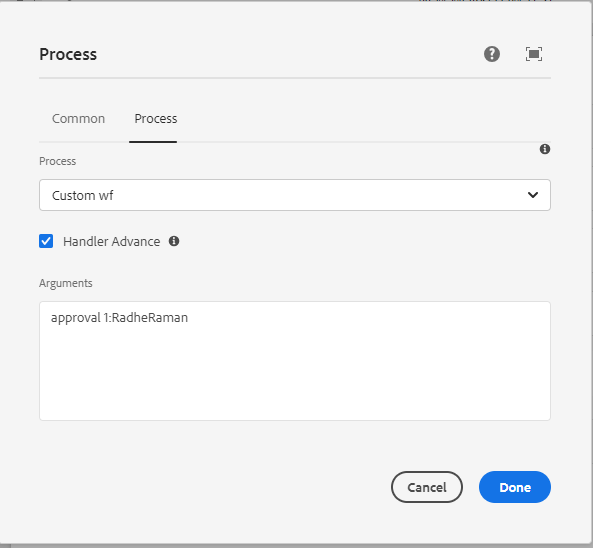Focus the Arguments text area
This screenshot has width=593, height=548.
coord(295,361)
